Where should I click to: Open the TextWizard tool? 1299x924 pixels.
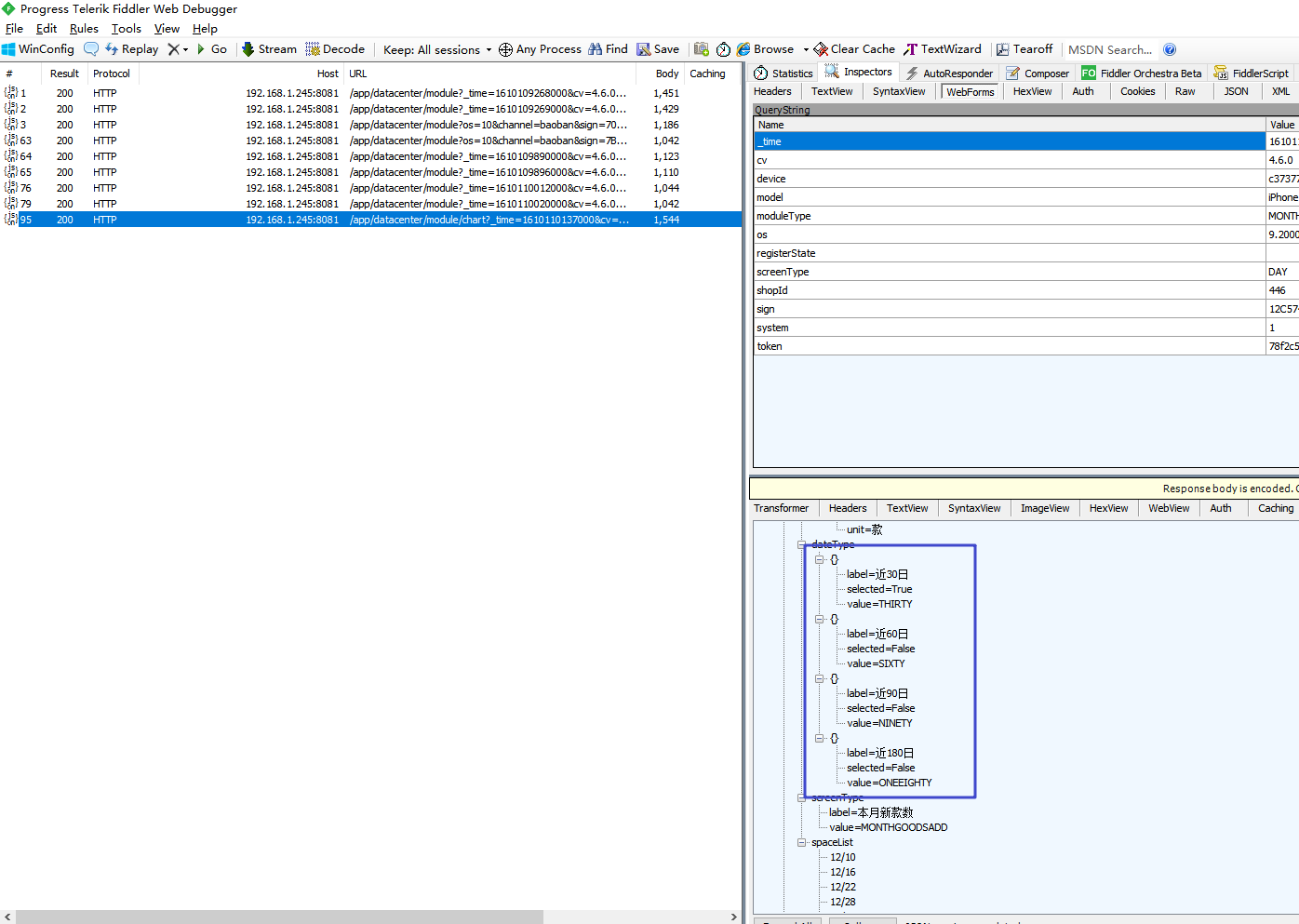click(x=942, y=49)
